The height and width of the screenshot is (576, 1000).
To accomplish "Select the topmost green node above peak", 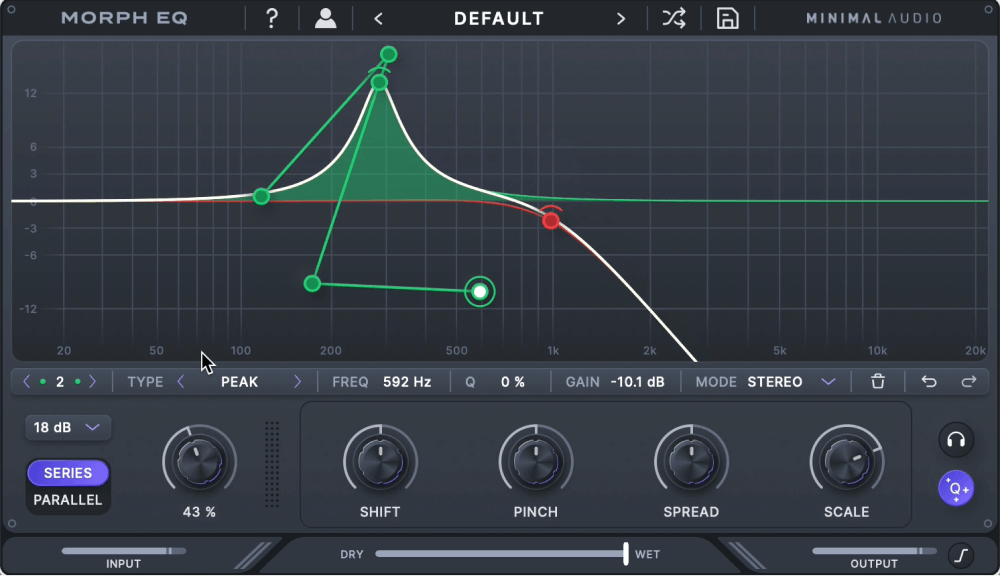I will 388,55.
